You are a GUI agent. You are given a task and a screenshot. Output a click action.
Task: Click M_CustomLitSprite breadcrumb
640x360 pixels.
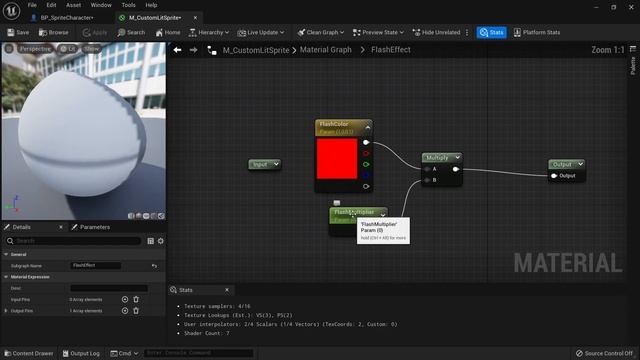click(256, 50)
